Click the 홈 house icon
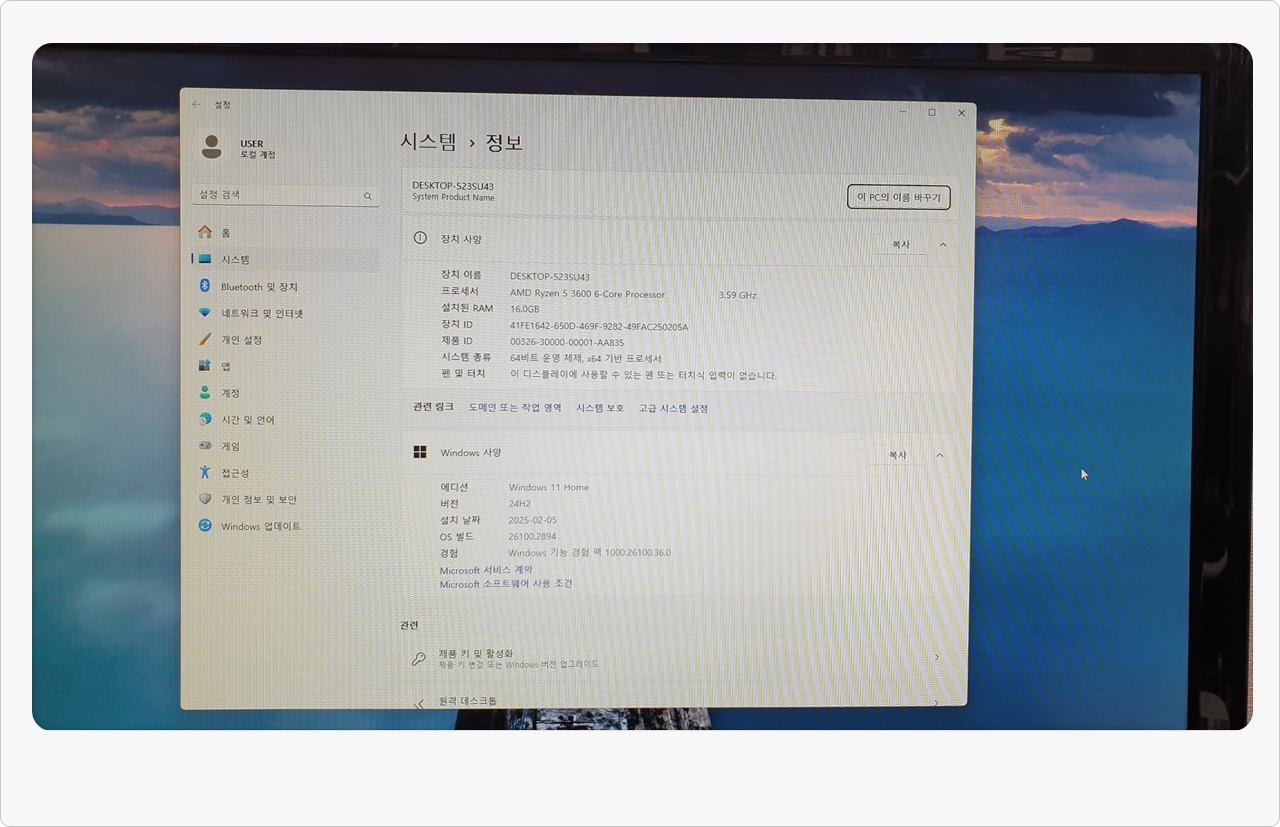 coord(205,232)
